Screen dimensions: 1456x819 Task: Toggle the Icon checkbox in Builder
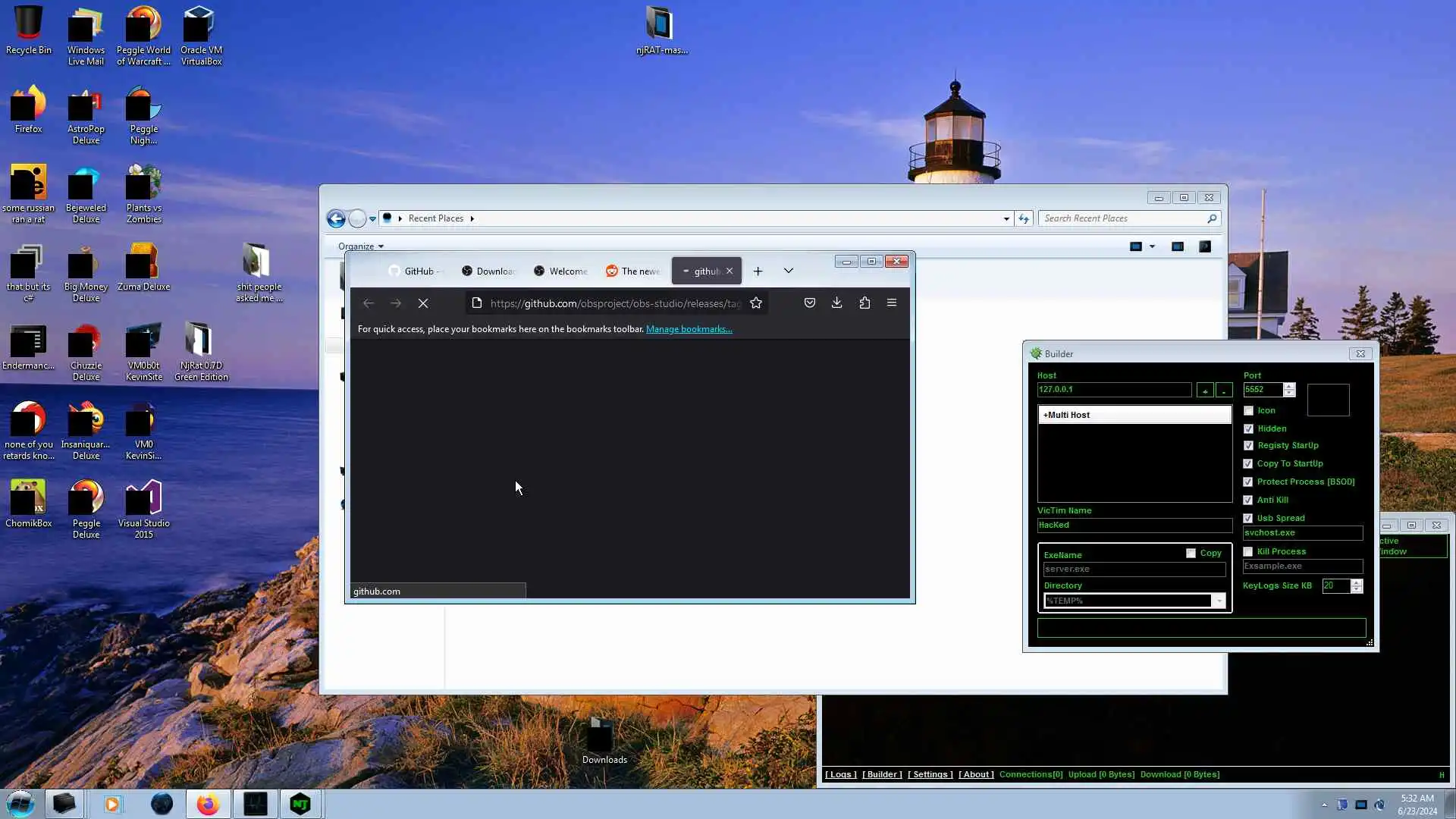(x=1248, y=411)
